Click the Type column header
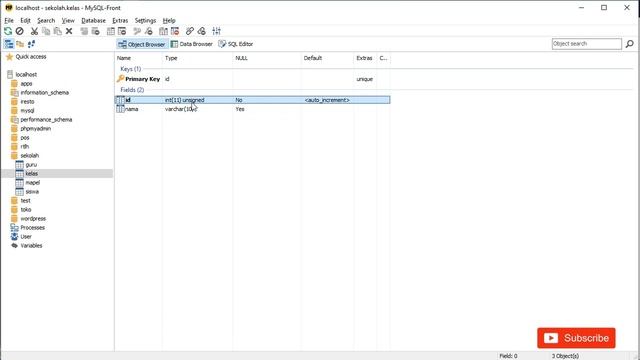 click(x=198, y=58)
